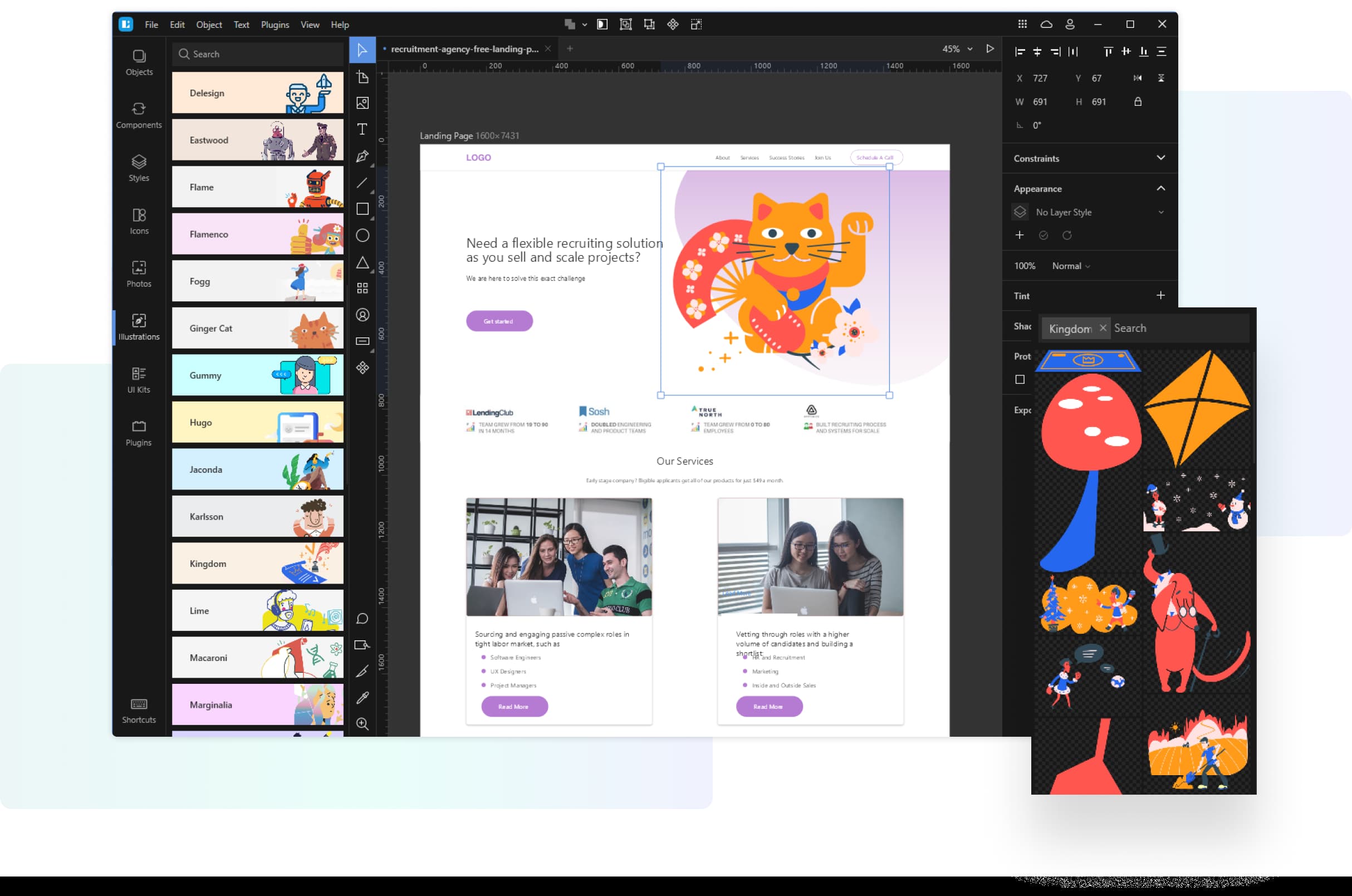The image size is (1352, 896).
Task: Expand the Constraints section
Action: click(1160, 158)
